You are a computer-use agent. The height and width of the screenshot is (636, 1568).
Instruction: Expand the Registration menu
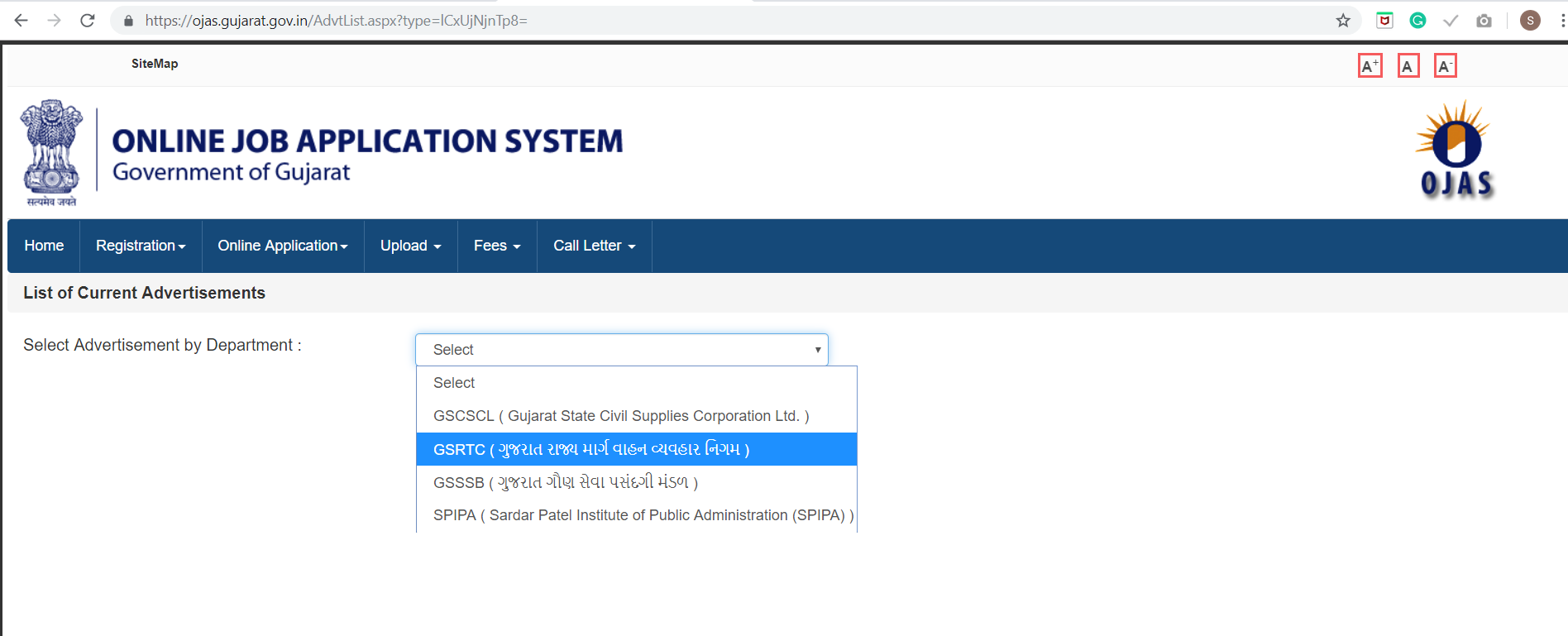coord(141,246)
